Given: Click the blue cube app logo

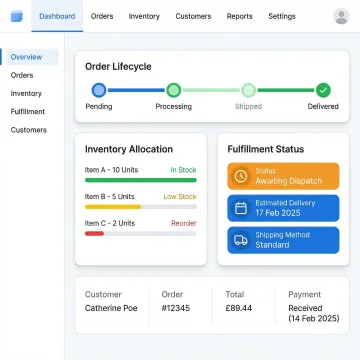Looking at the screenshot, I should click(x=17, y=16).
